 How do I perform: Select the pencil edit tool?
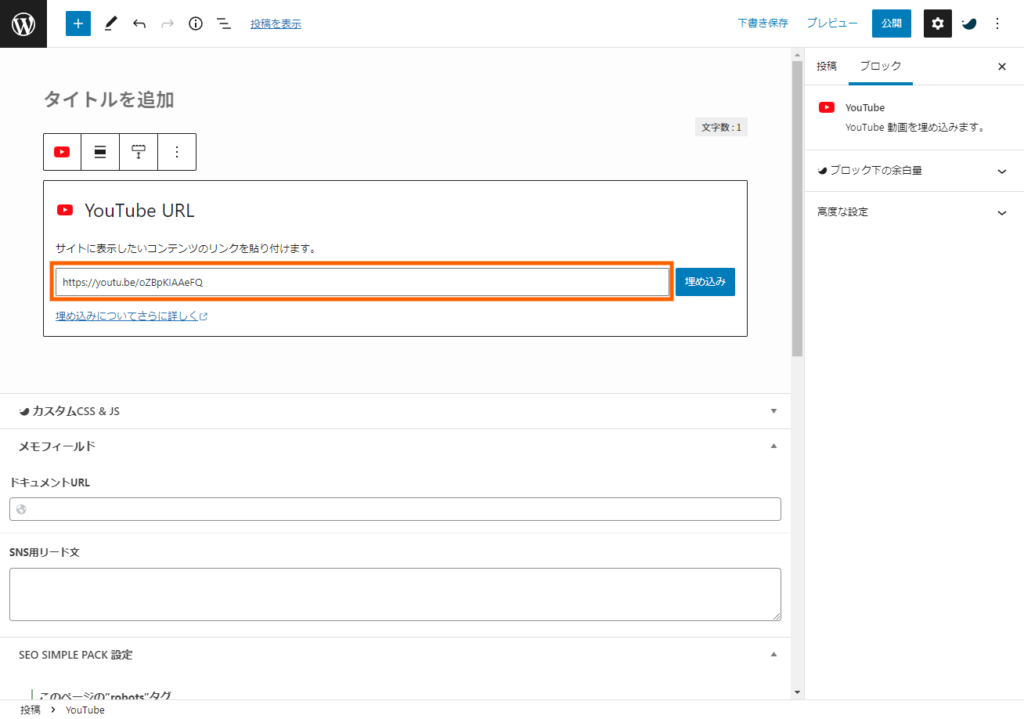[x=110, y=24]
